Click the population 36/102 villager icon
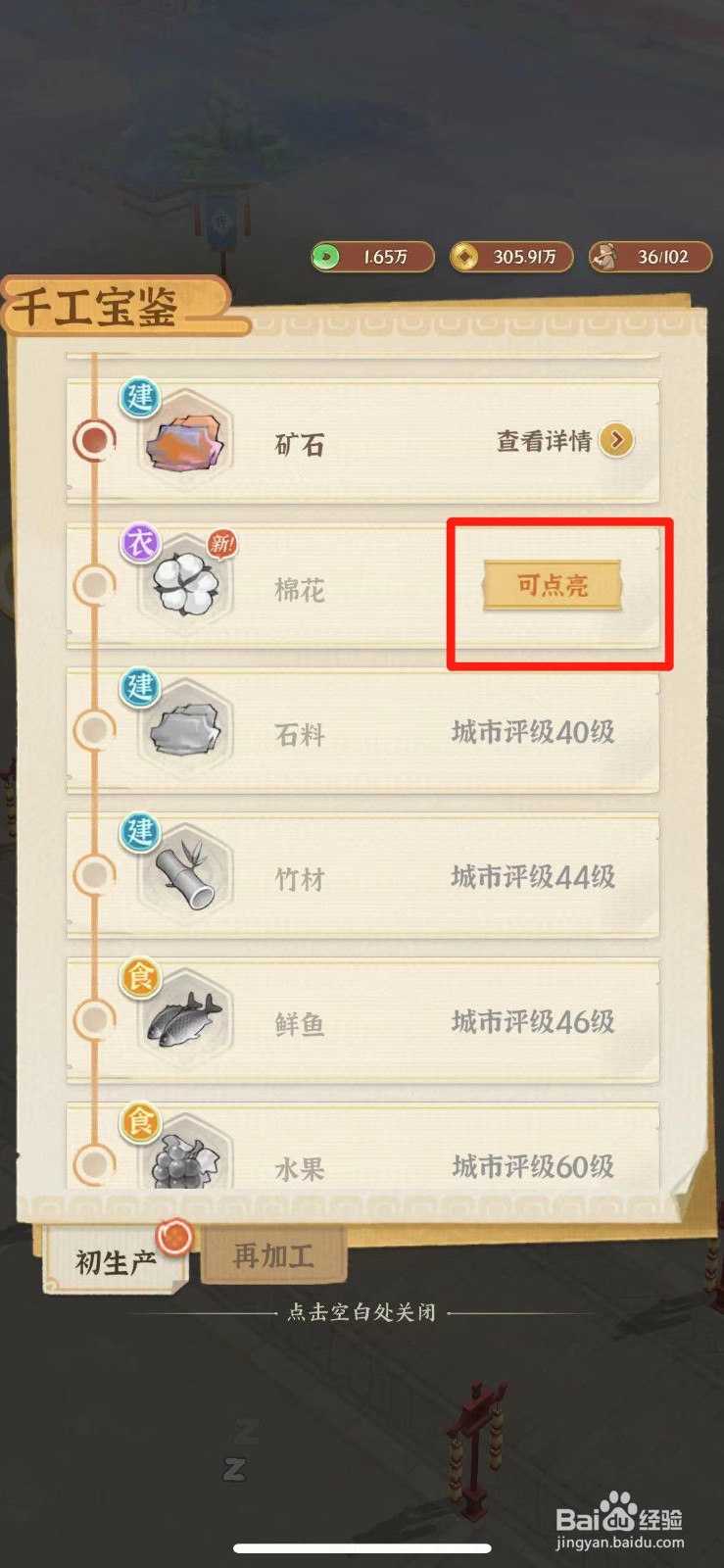The width and height of the screenshot is (724, 1568). click(604, 257)
